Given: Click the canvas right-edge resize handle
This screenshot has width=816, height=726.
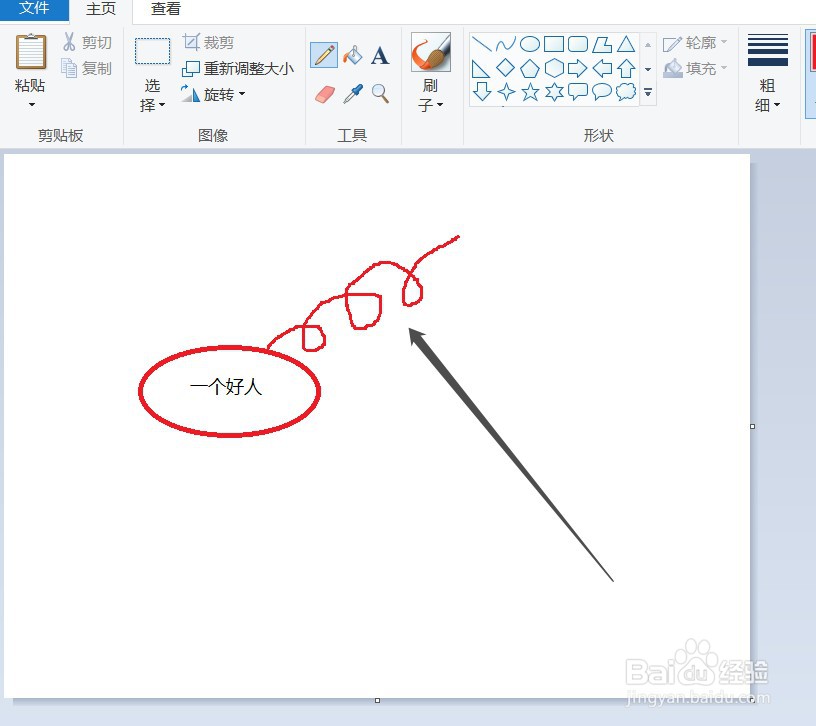Looking at the screenshot, I should click(753, 426).
